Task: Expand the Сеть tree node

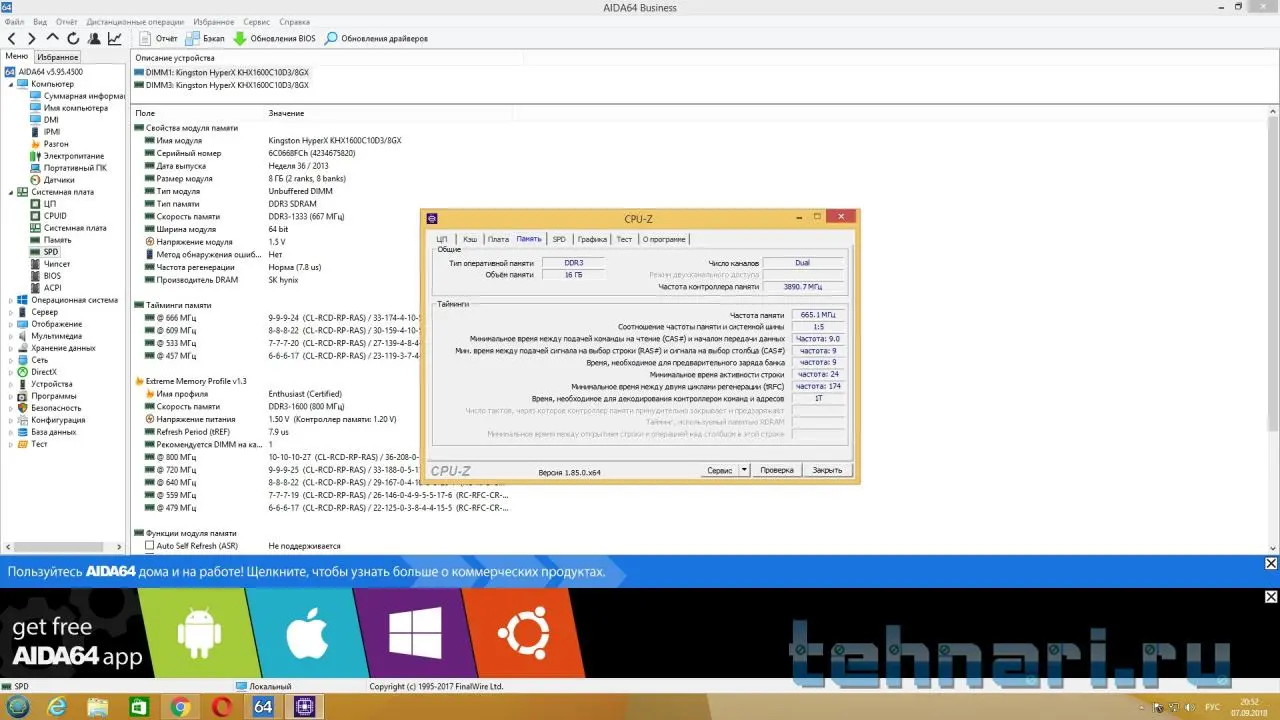Action: (11, 360)
